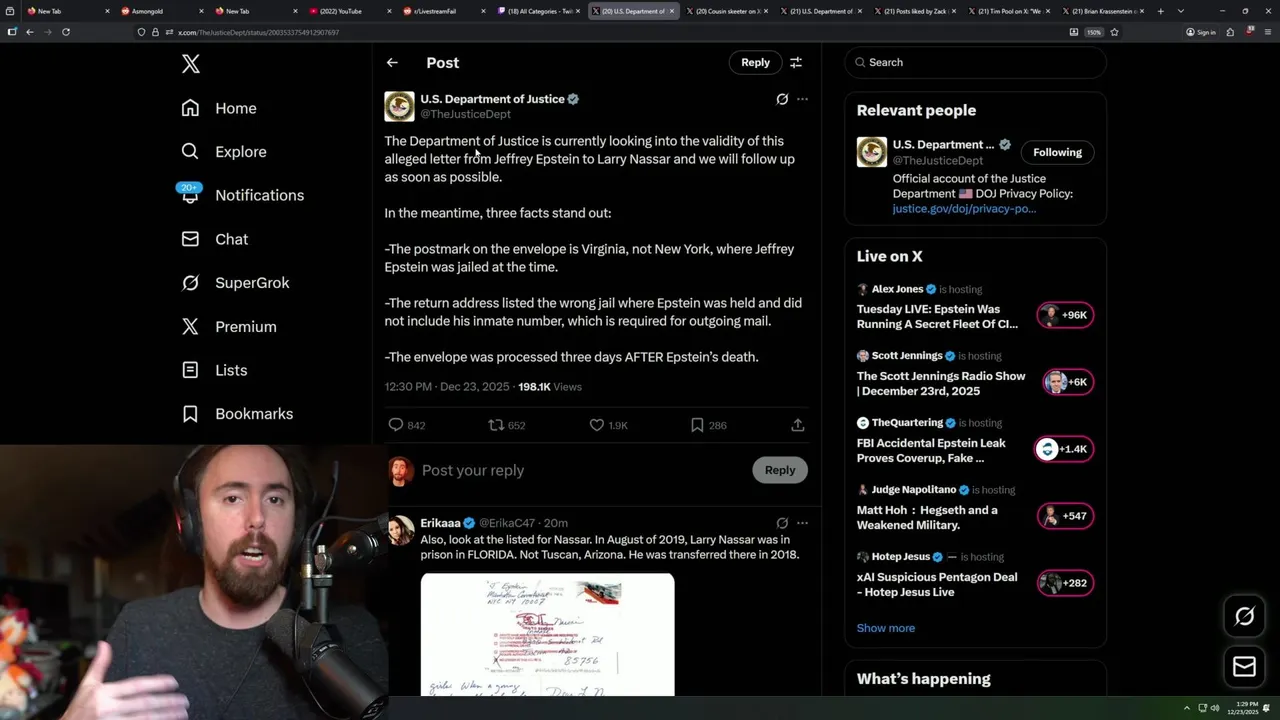
Task: Open Lists in the sidebar
Action: click(x=215, y=370)
